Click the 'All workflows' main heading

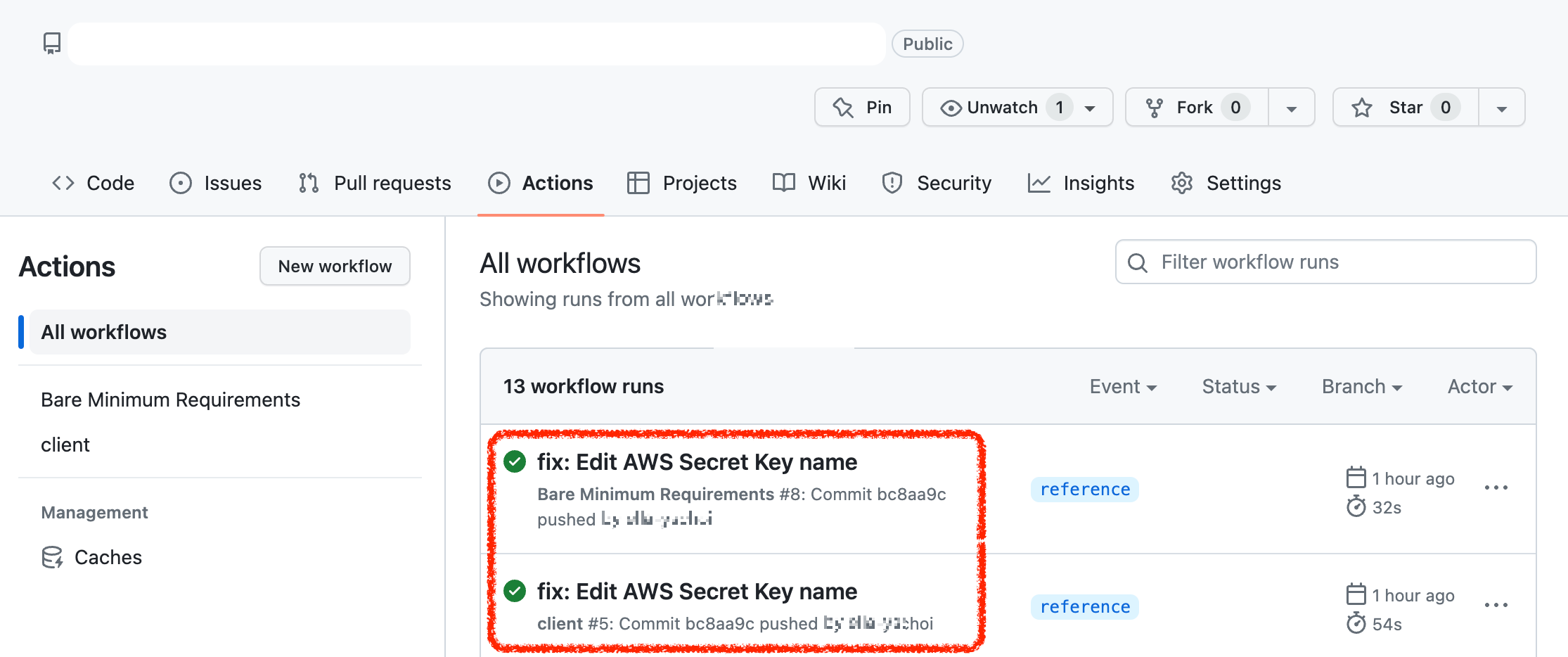(560, 263)
